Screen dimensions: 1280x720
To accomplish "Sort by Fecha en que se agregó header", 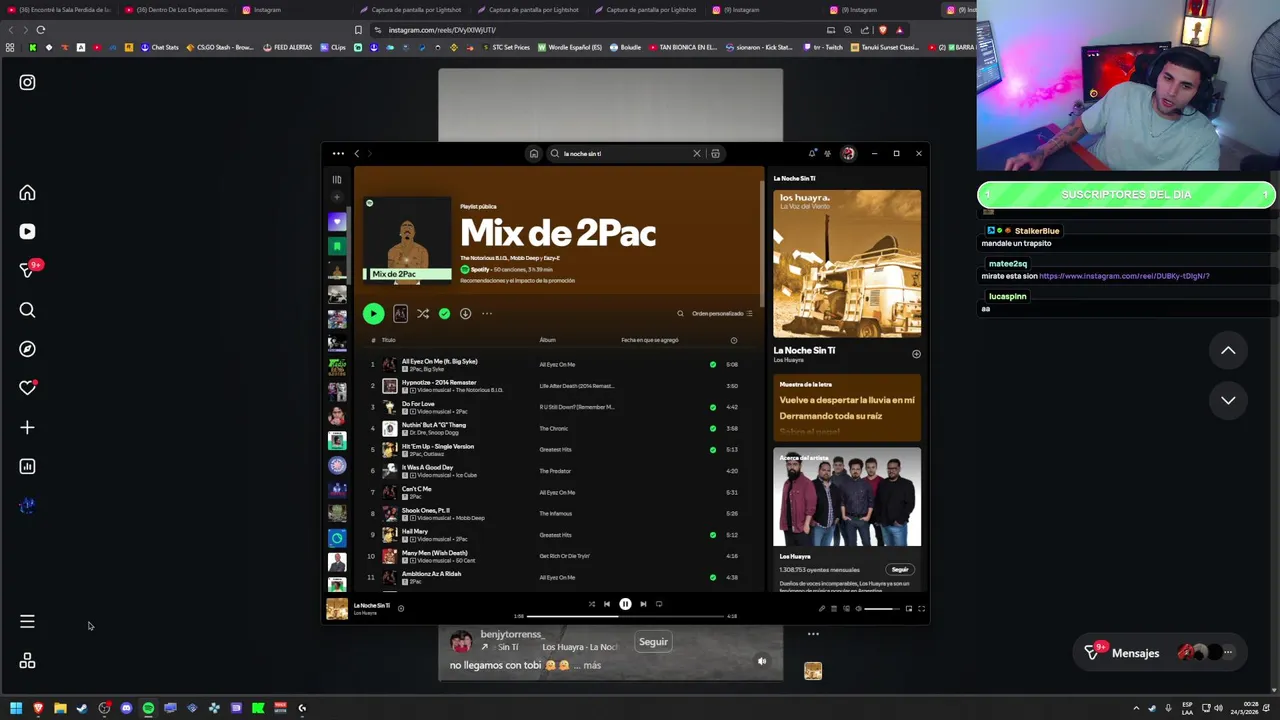I will point(650,340).
